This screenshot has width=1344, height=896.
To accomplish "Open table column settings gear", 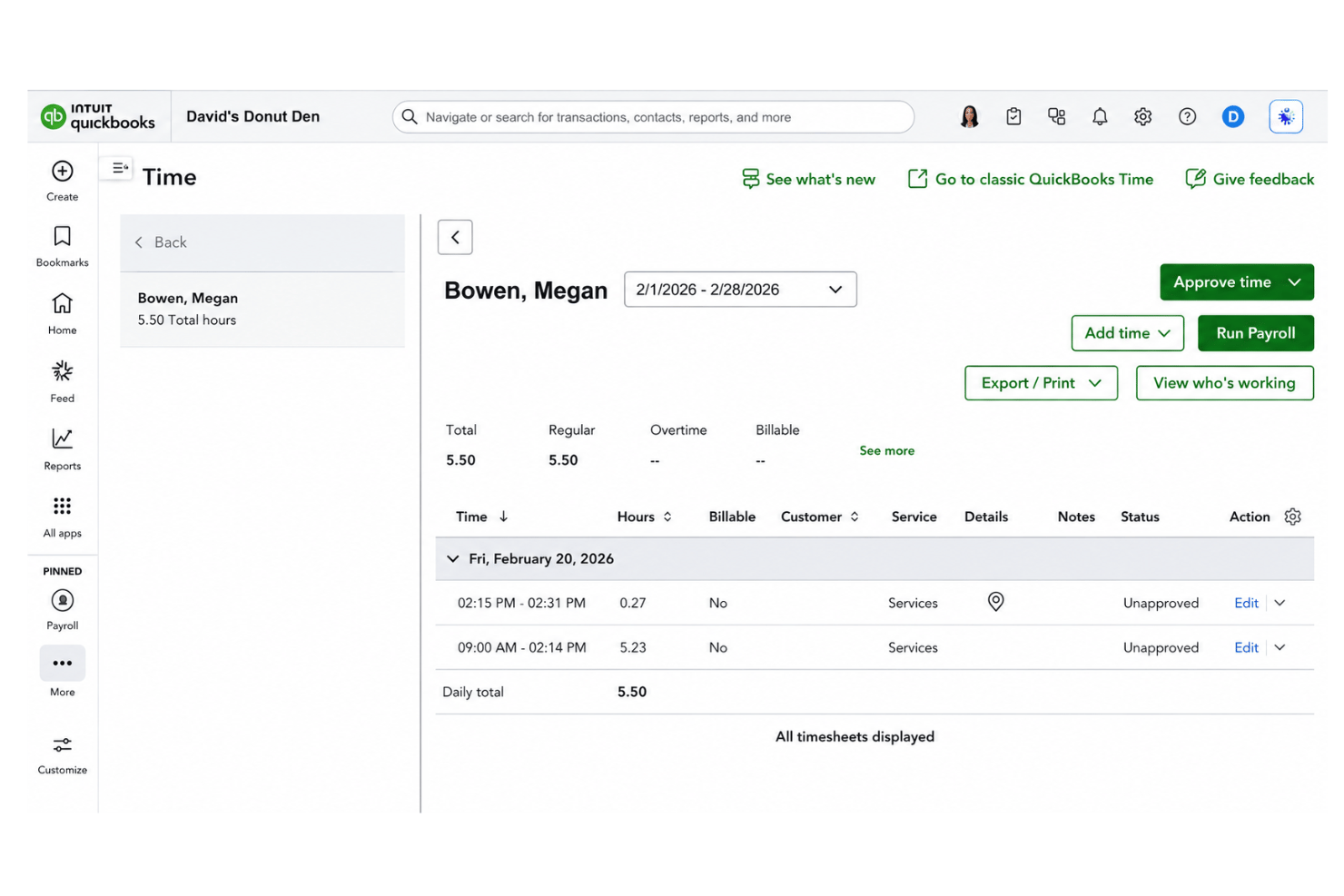I will point(1293,517).
